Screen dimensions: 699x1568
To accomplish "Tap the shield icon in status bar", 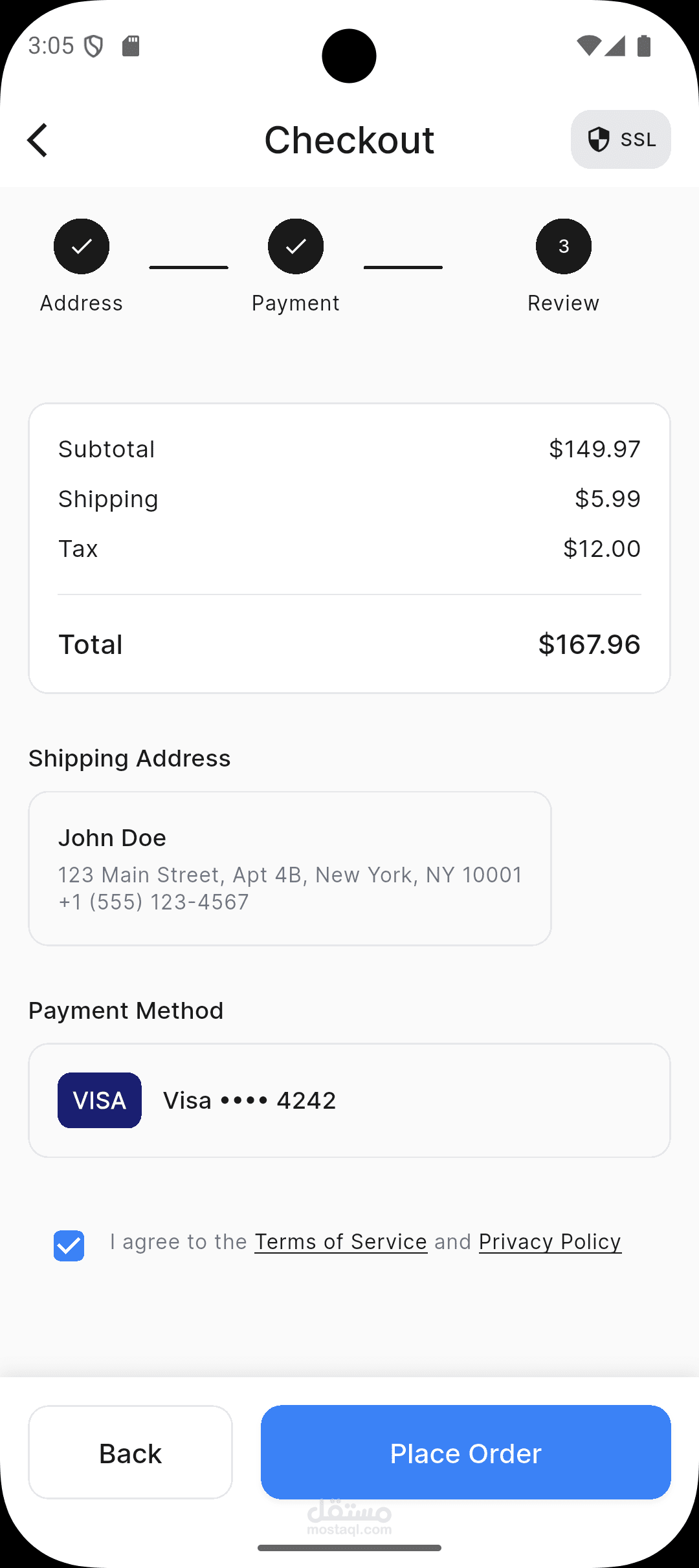I will (94, 46).
